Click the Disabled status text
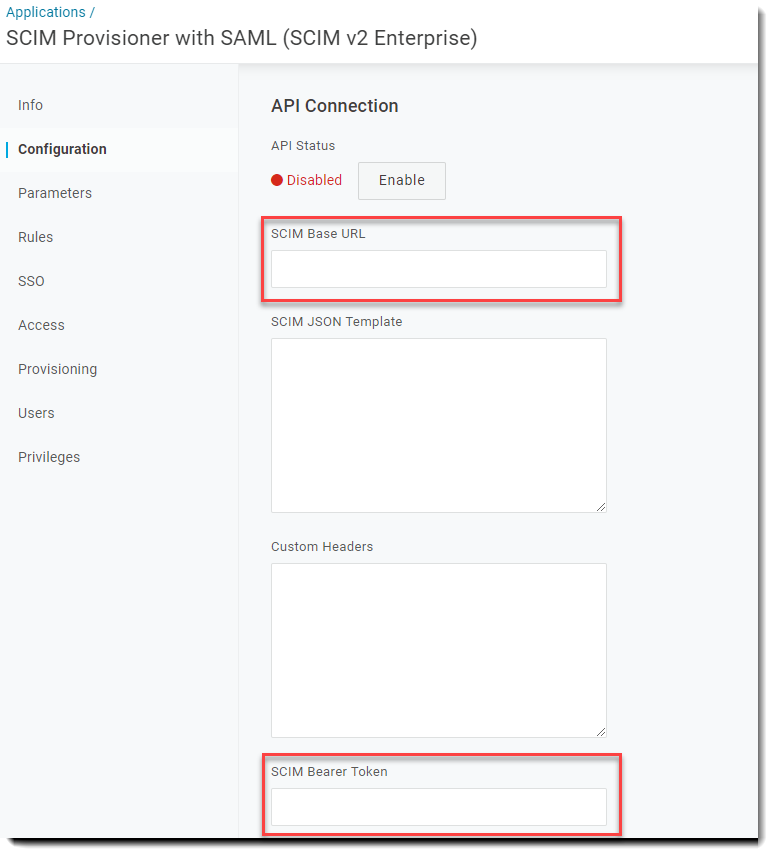This screenshot has width=773, height=865. click(x=314, y=180)
